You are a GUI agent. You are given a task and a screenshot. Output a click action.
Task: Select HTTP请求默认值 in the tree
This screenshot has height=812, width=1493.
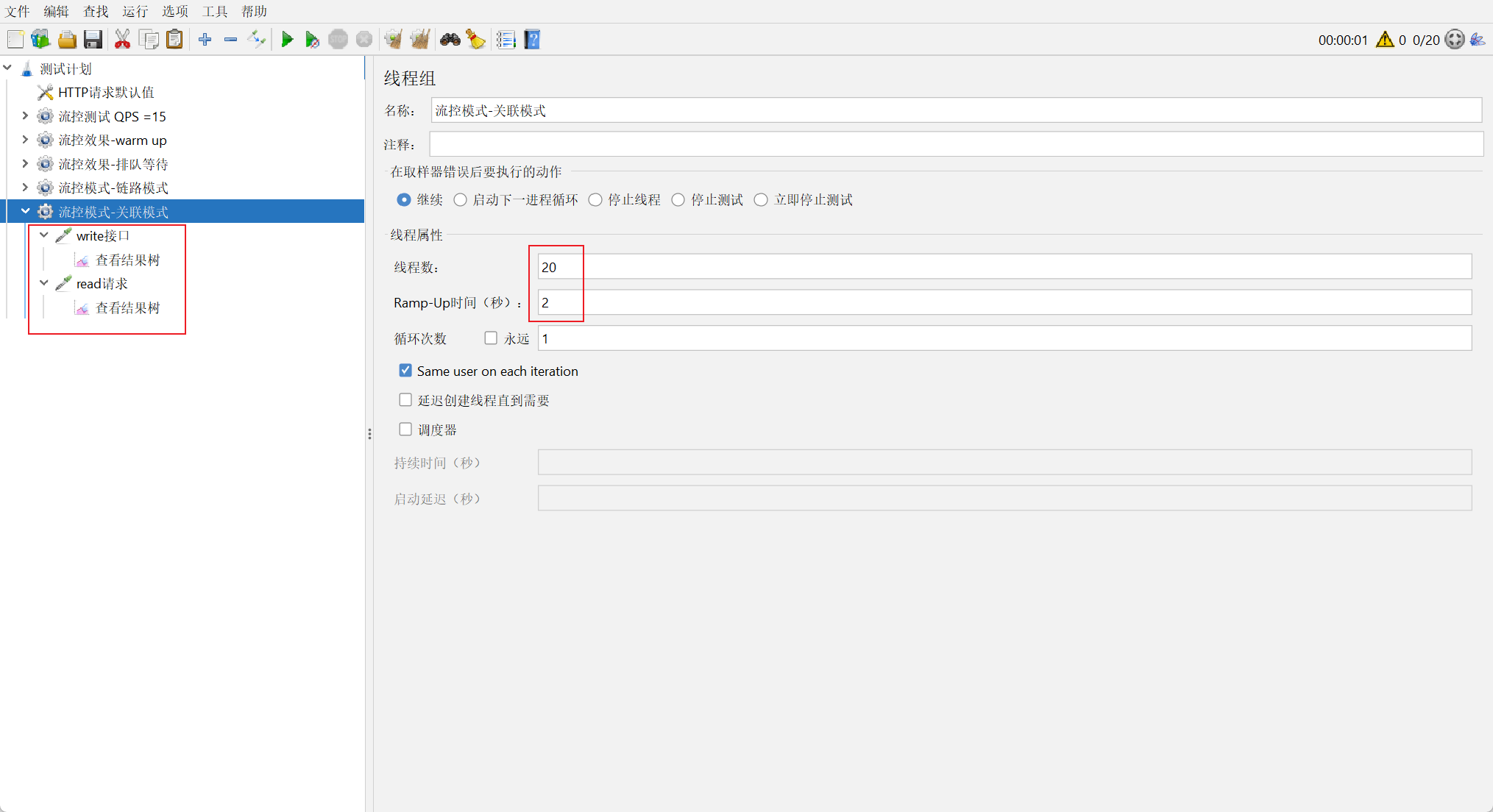pyautogui.click(x=106, y=93)
